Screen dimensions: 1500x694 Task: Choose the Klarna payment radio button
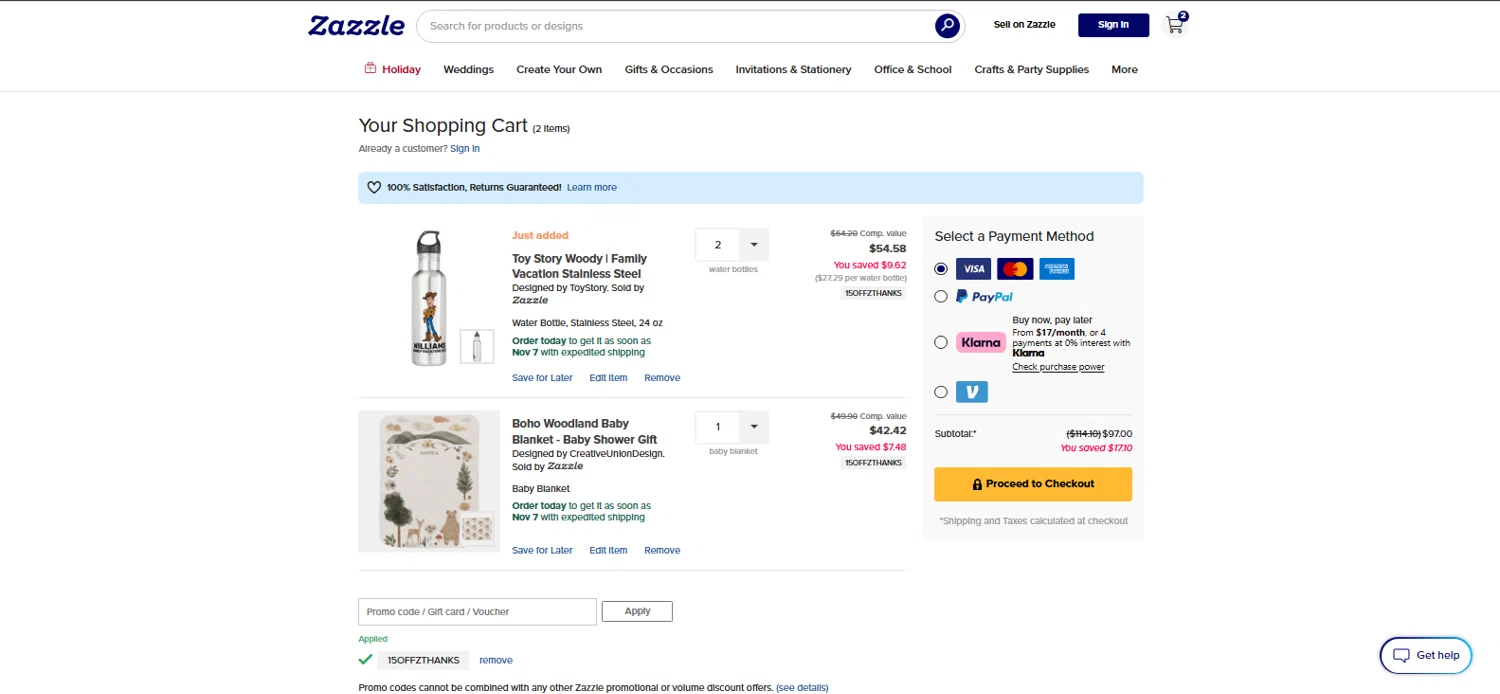coord(941,342)
